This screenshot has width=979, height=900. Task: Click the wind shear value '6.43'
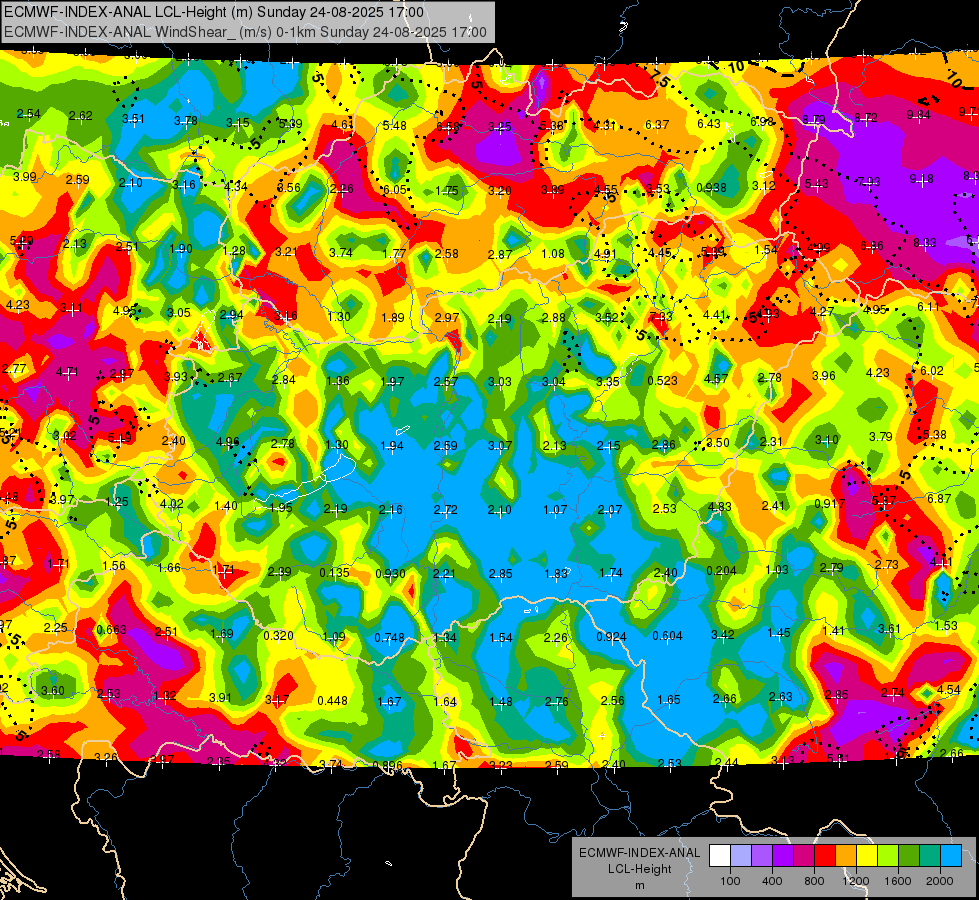pos(709,124)
